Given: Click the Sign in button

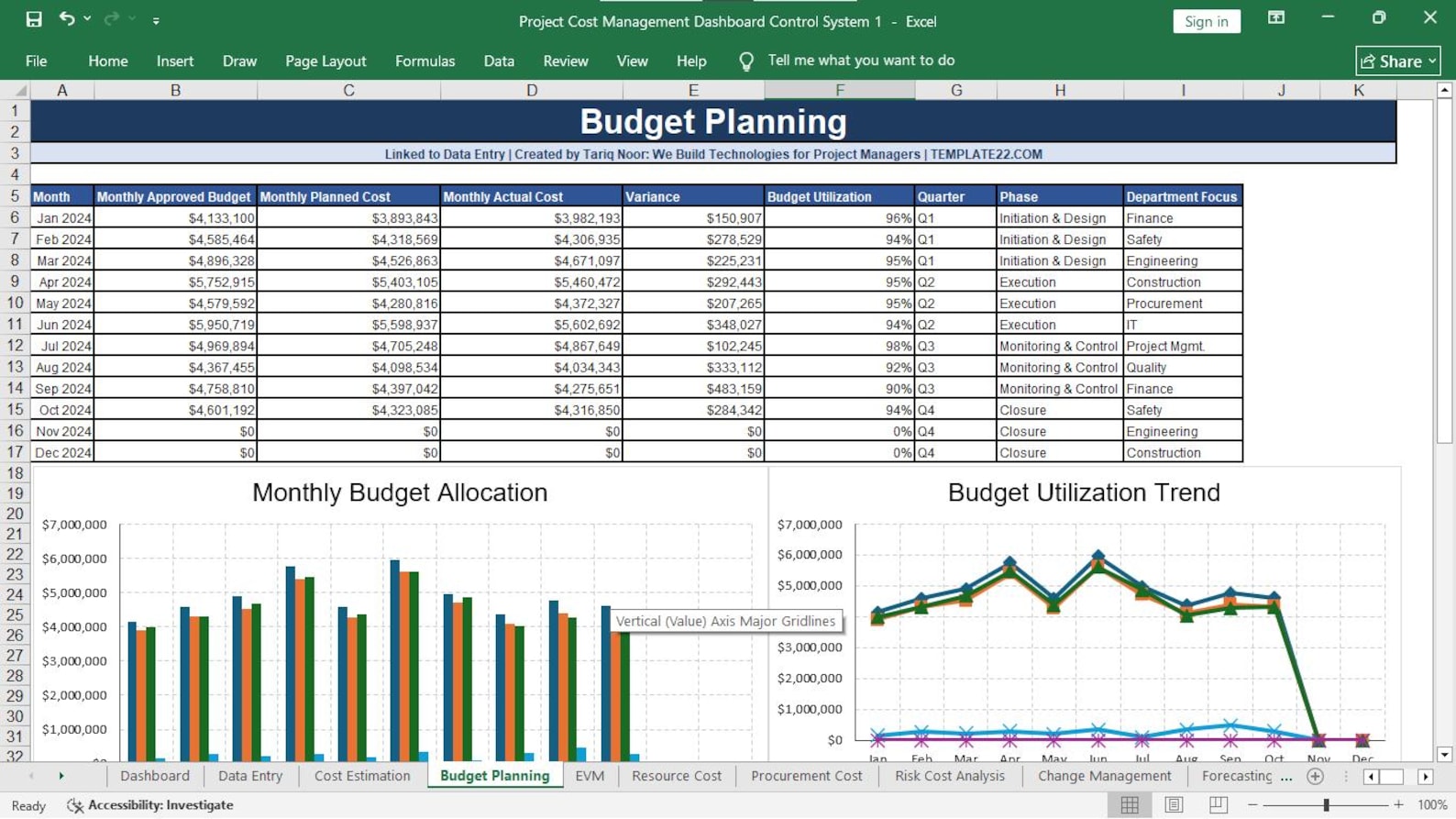Looking at the screenshot, I should coord(1206,21).
